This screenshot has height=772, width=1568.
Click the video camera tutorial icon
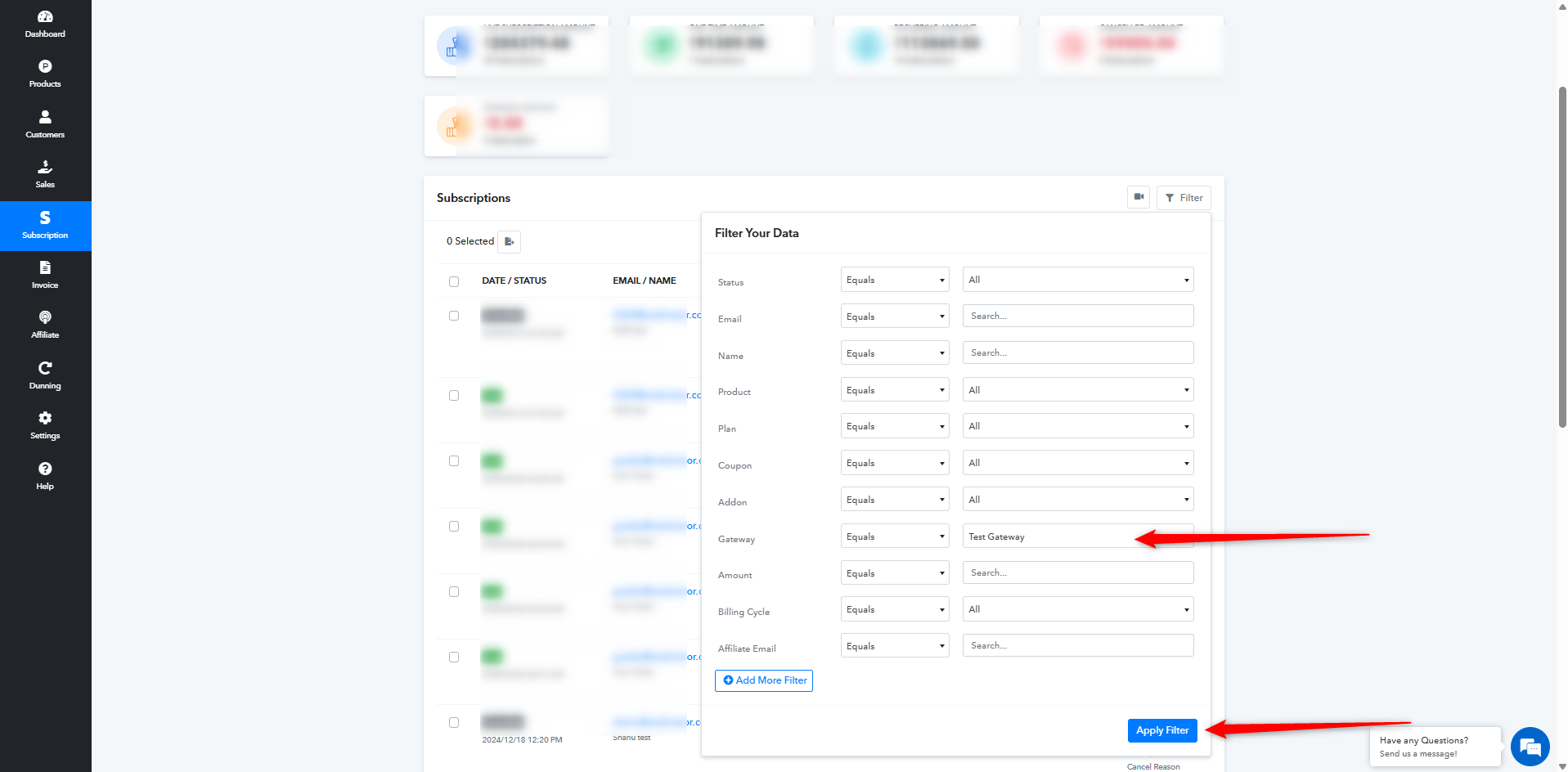click(x=1138, y=197)
